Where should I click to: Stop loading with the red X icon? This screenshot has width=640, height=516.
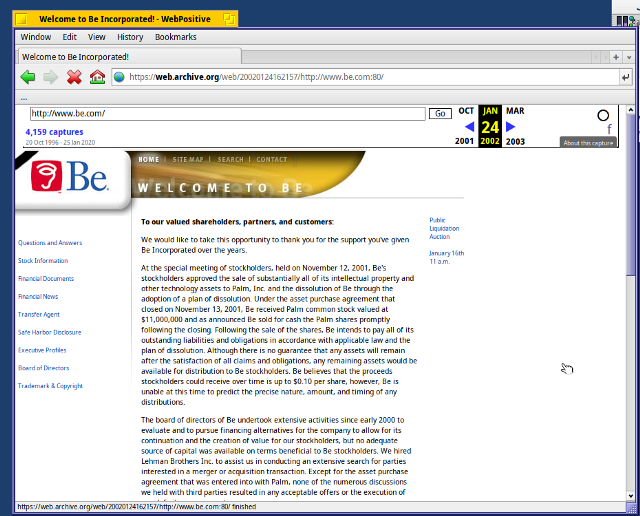pos(74,77)
